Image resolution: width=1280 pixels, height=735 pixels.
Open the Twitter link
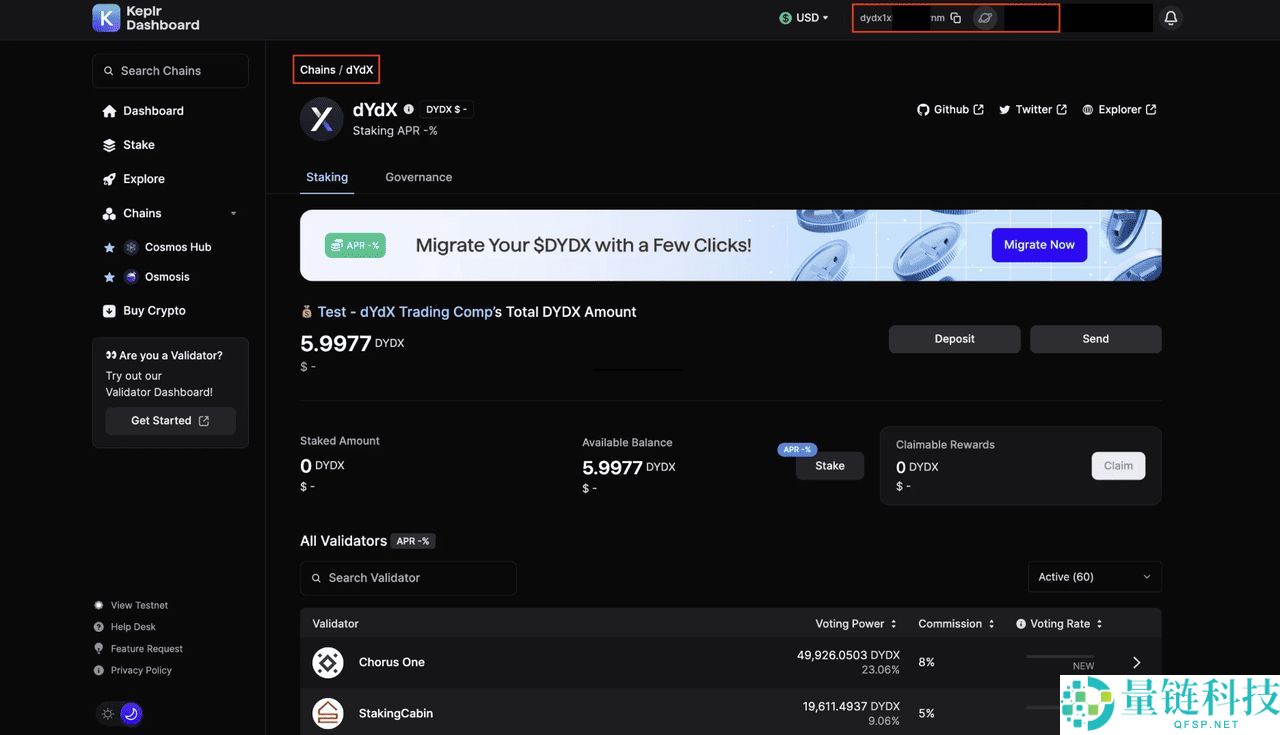point(1033,110)
